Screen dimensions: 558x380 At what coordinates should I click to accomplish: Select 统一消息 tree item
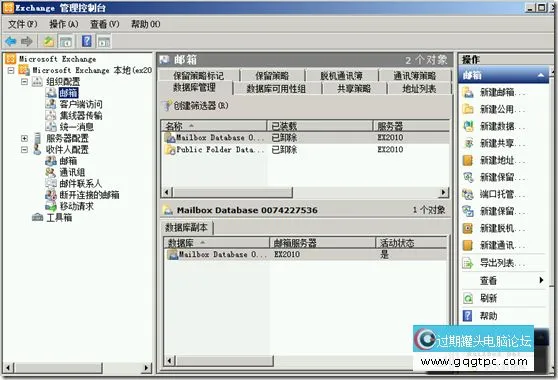tap(77, 127)
